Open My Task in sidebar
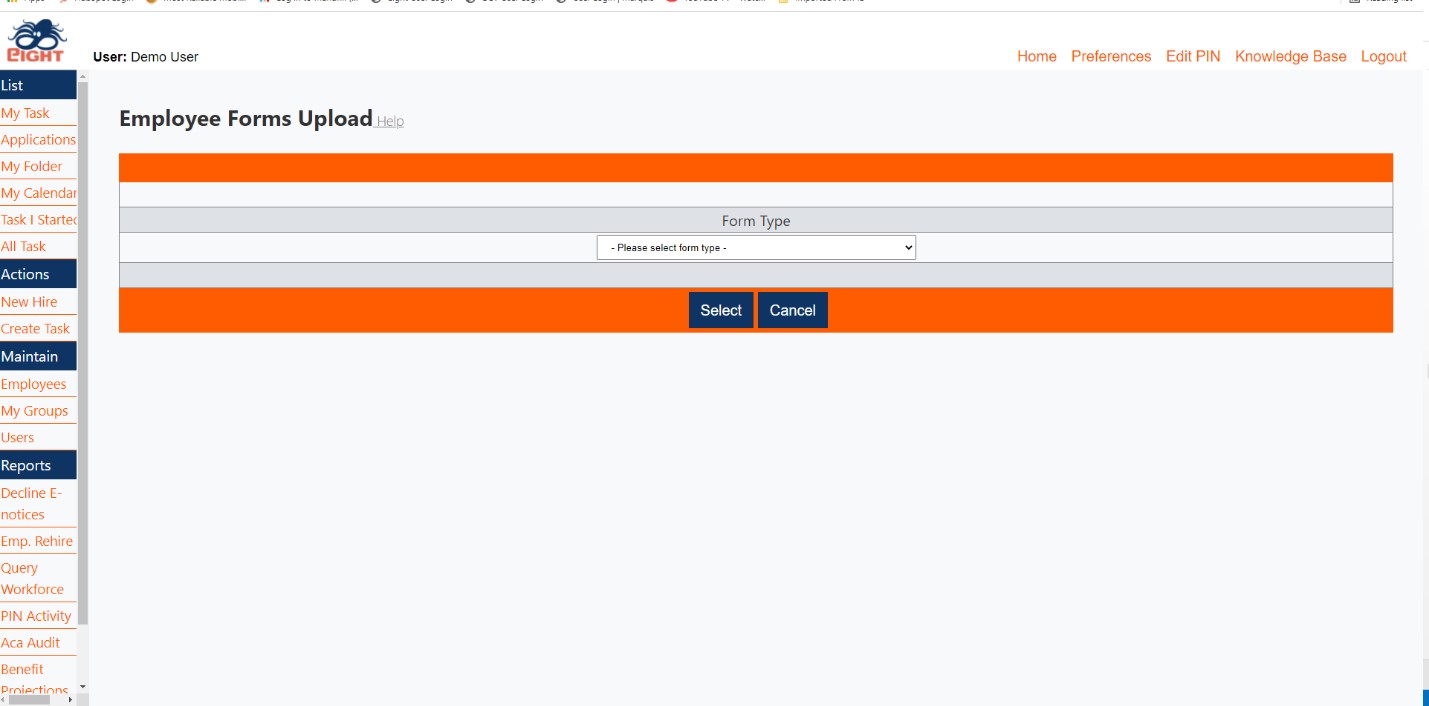 (25, 113)
